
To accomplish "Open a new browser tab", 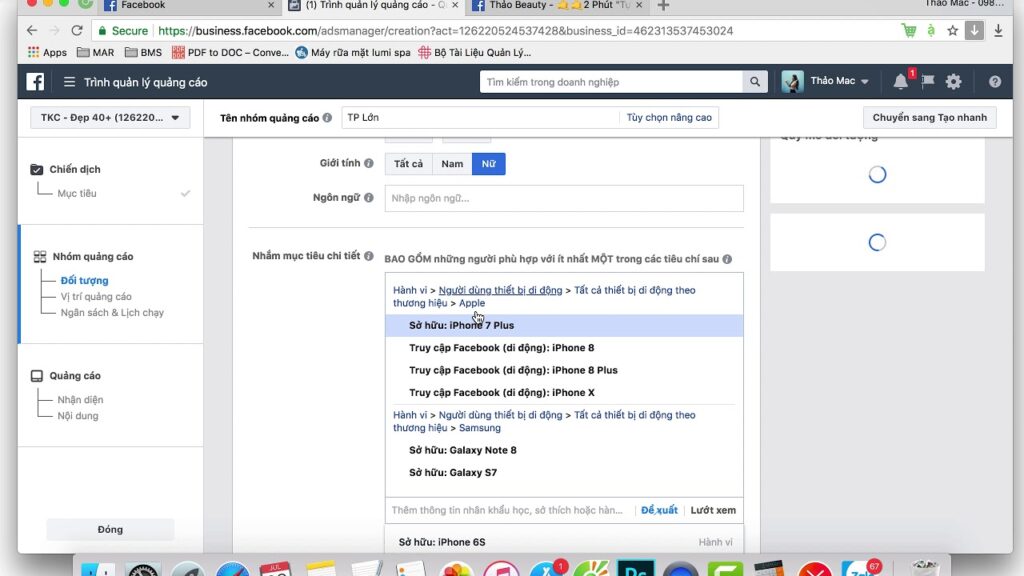I will pos(663,6).
